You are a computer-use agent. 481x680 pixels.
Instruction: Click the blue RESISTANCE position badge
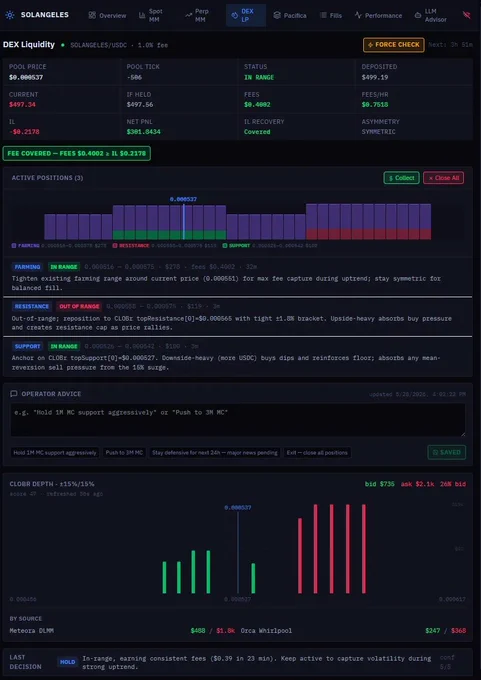[x=32, y=306]
